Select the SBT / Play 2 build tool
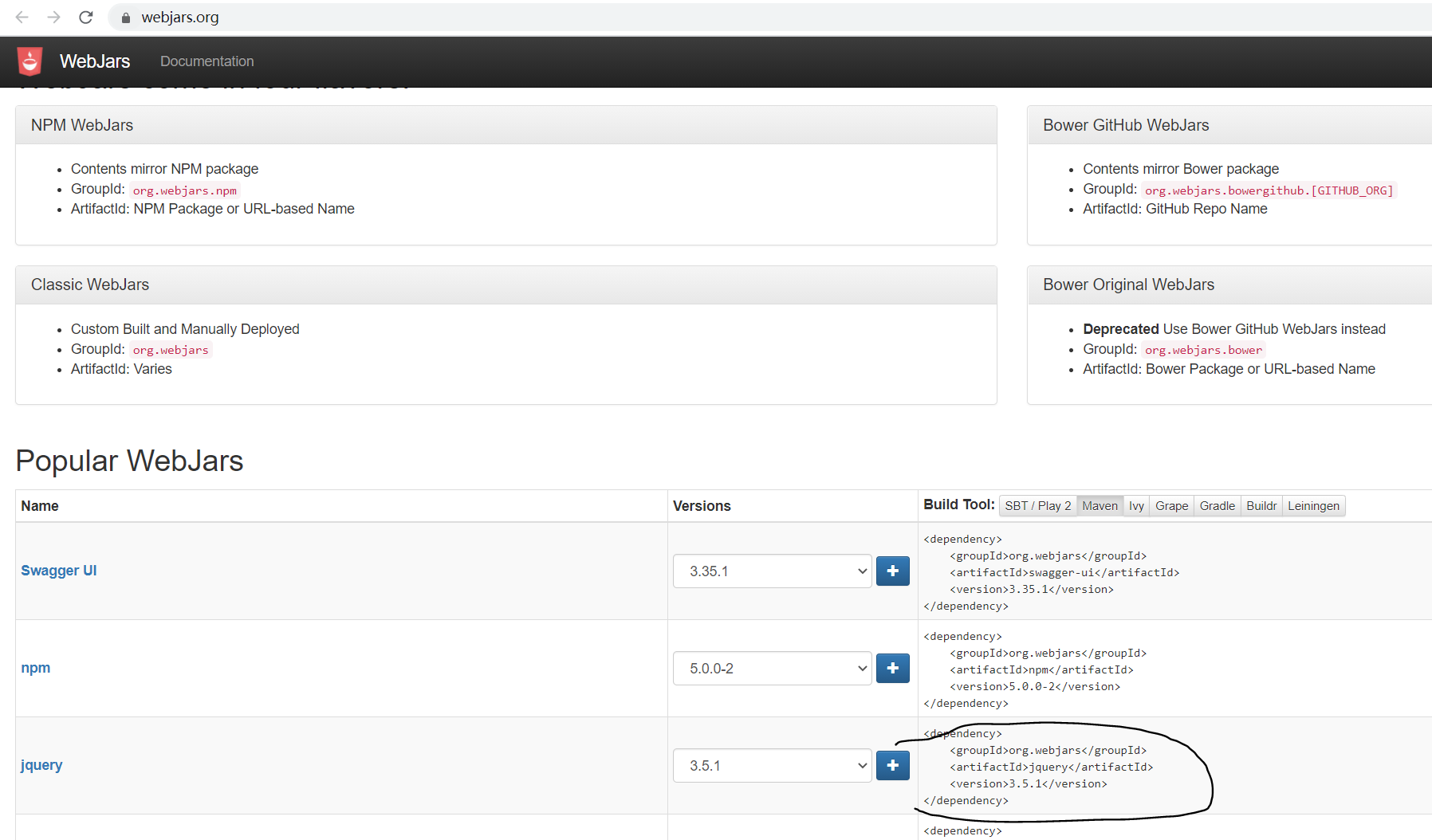The height and width of the screenshot is (840, 1432). [1038, 506]
